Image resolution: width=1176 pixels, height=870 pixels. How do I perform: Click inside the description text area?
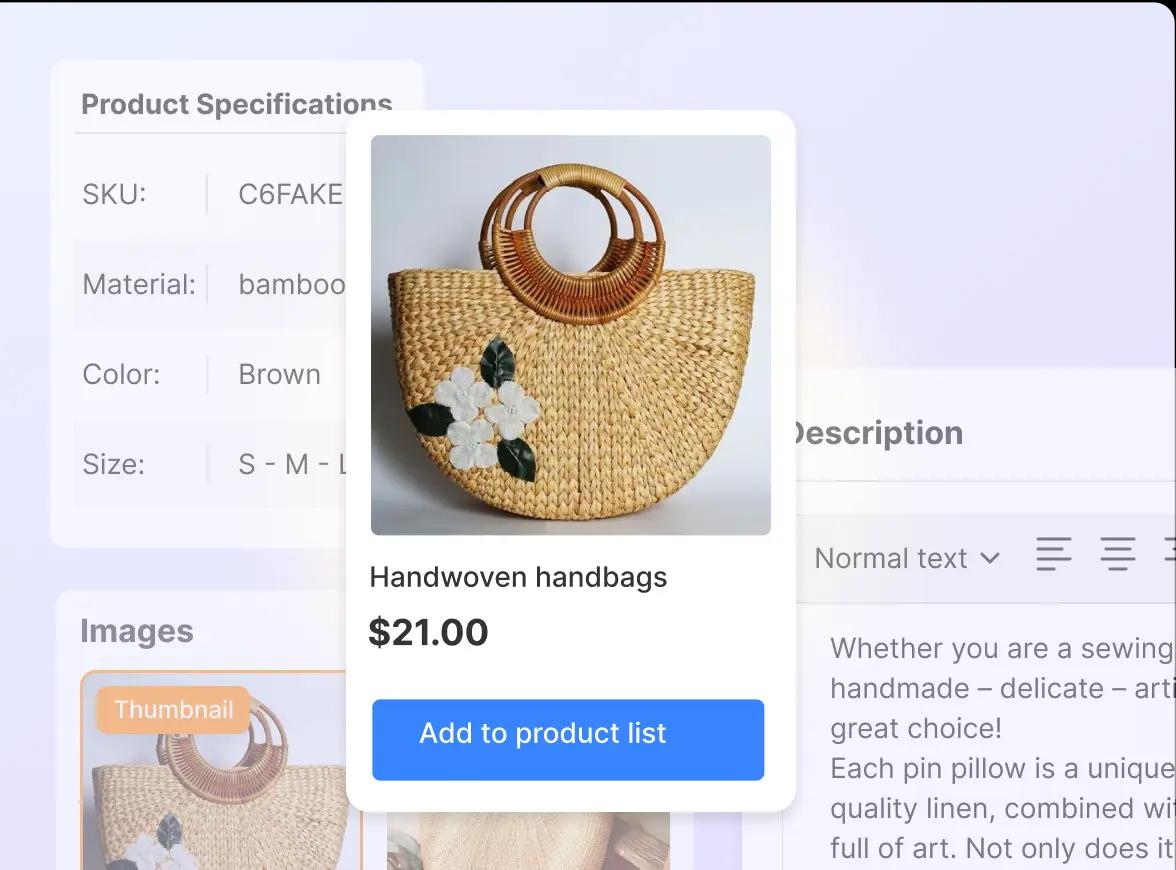[x=1000, y=728]
